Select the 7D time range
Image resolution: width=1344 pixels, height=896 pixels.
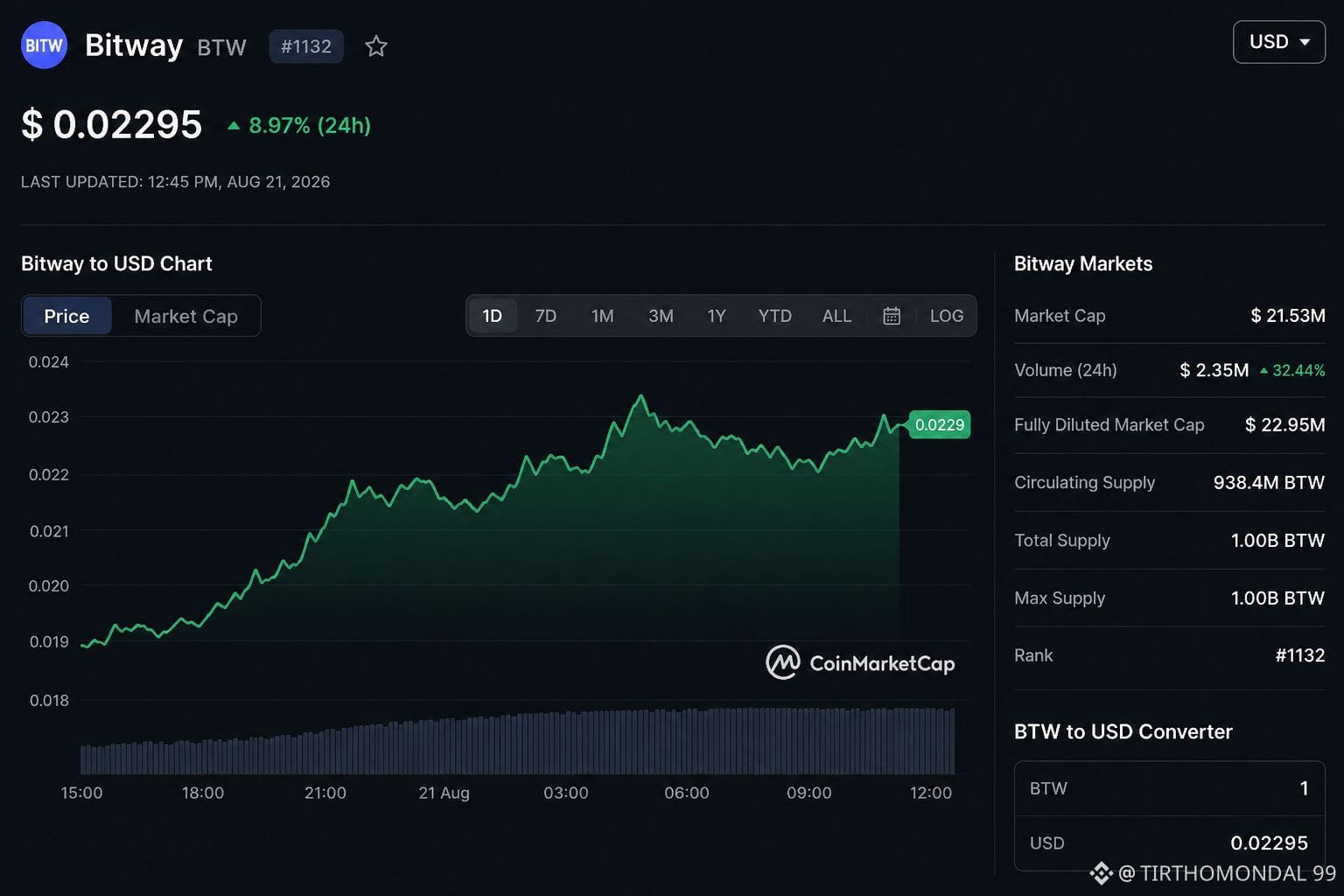pyautogui.click(x=546, y=316)
